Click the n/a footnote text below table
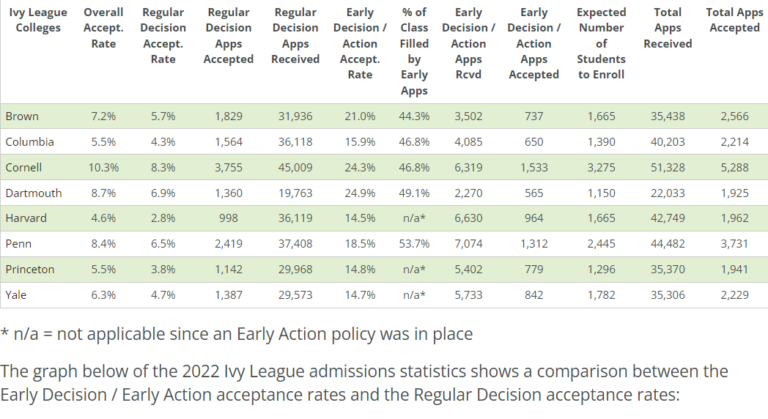This screenshot has height=419, width=768. coord(237,334)
